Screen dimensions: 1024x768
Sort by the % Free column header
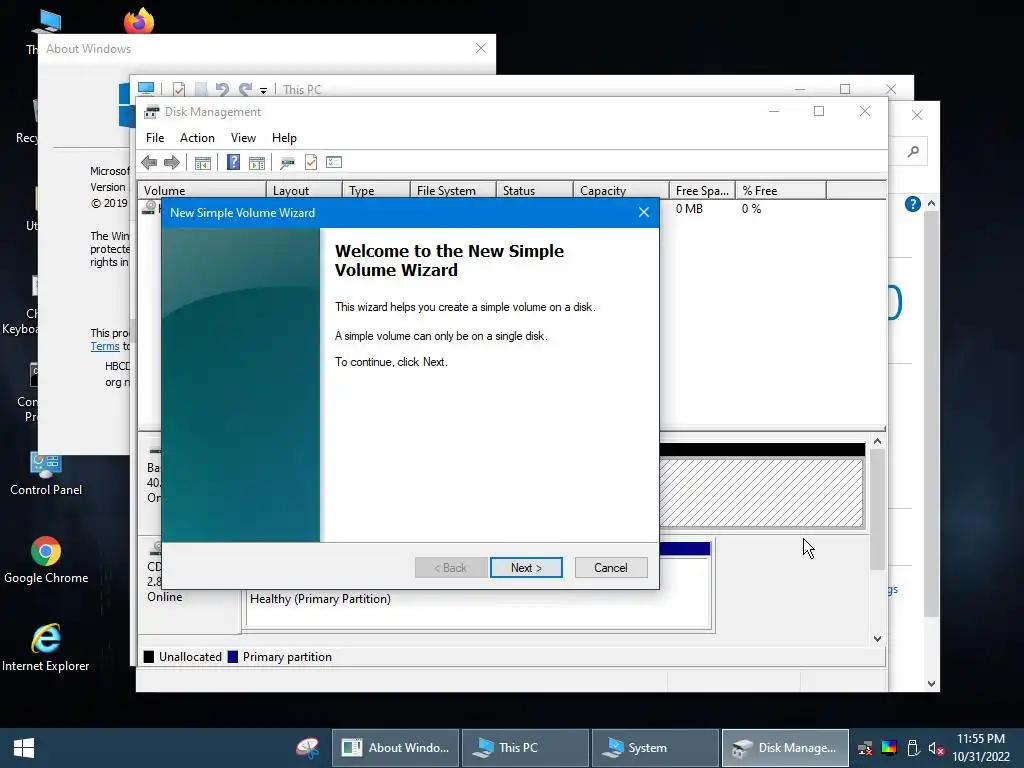click(x=781, y=190)
